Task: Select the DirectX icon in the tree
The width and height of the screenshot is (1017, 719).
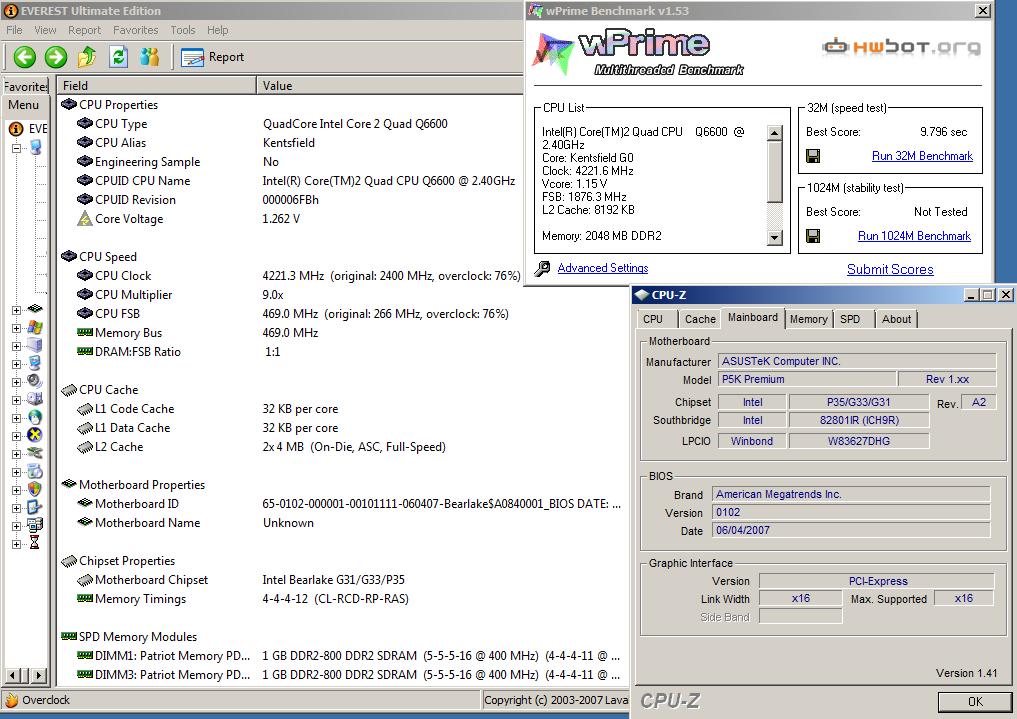Action: pyautogui.click(x=35, y=435)
